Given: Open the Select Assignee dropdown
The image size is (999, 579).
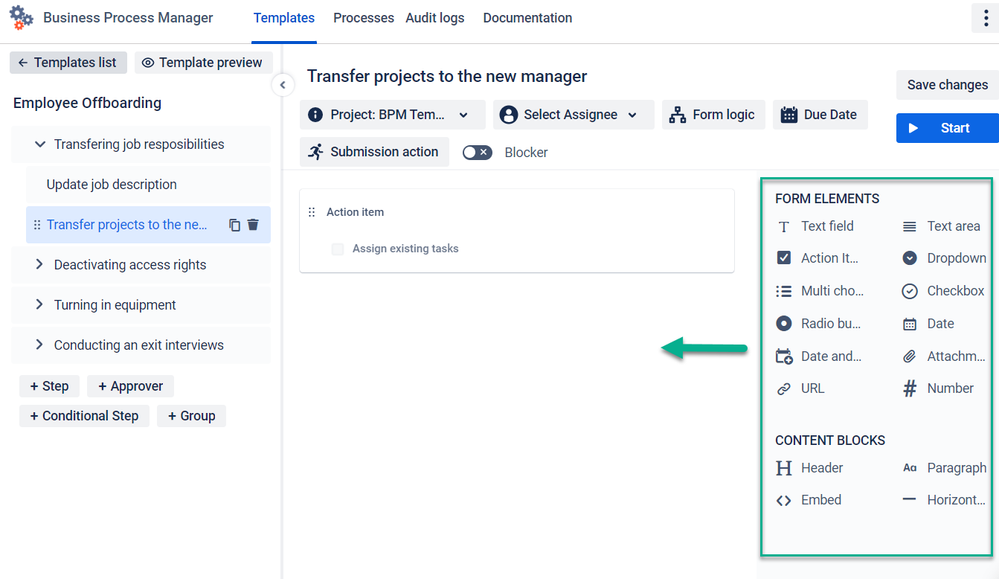Looking at the screenshot, I should pyautogui.click(x=573, y=115).
